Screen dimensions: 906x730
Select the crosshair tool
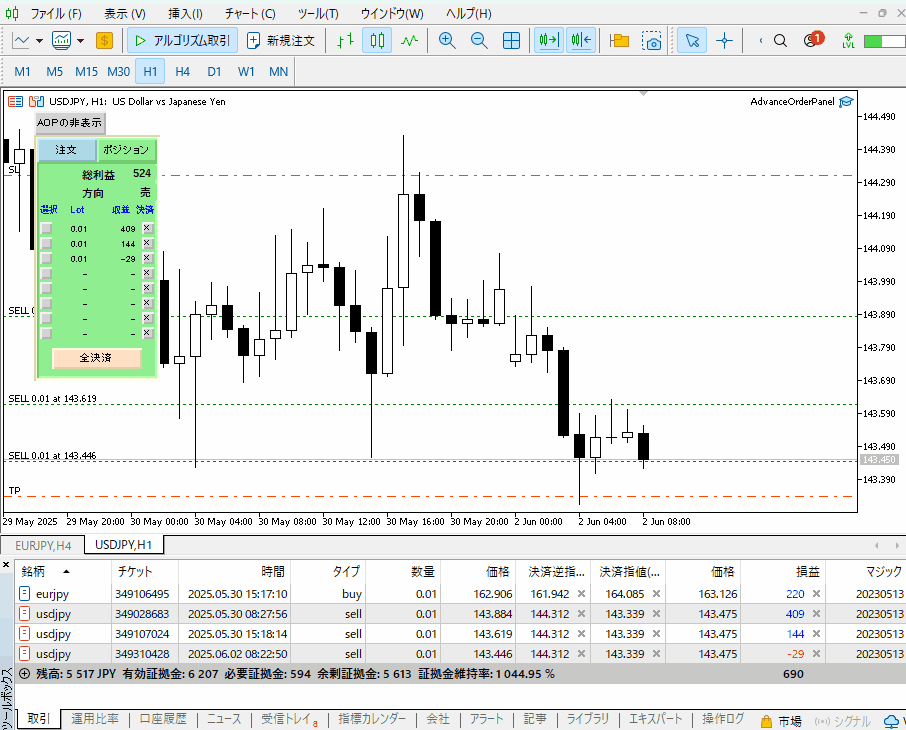tap(724, 40)
